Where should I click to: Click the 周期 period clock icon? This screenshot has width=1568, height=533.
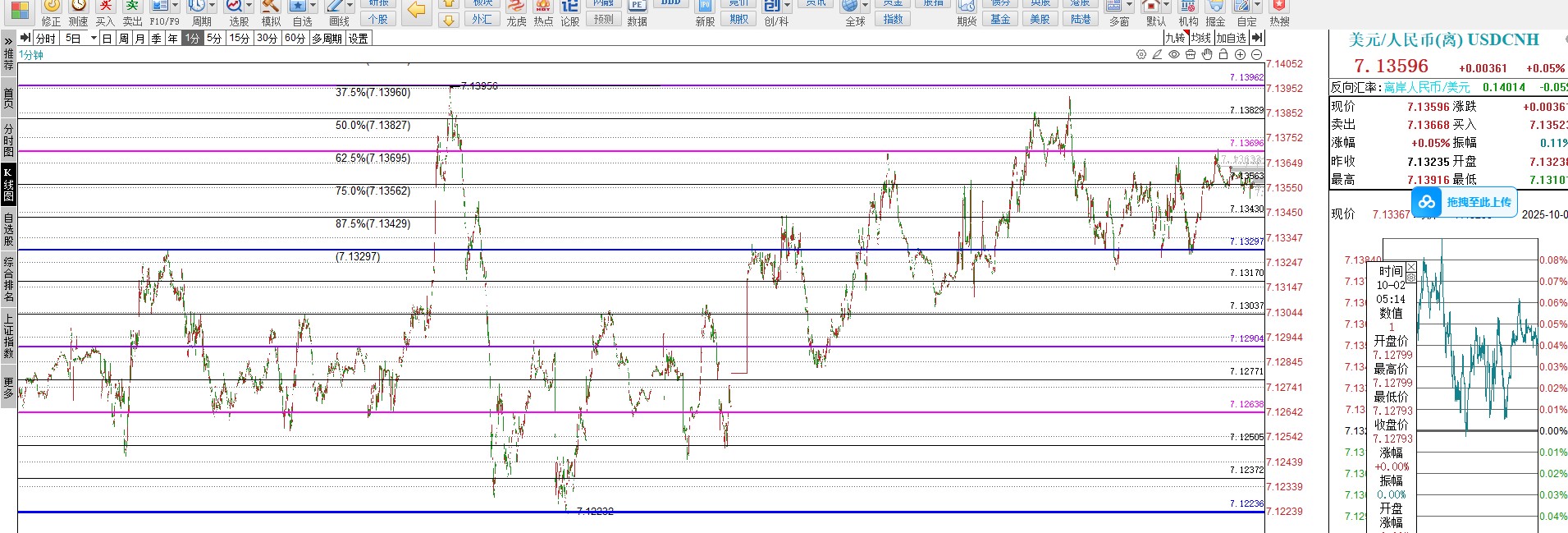pyautogui.click(x=197, y=6)
